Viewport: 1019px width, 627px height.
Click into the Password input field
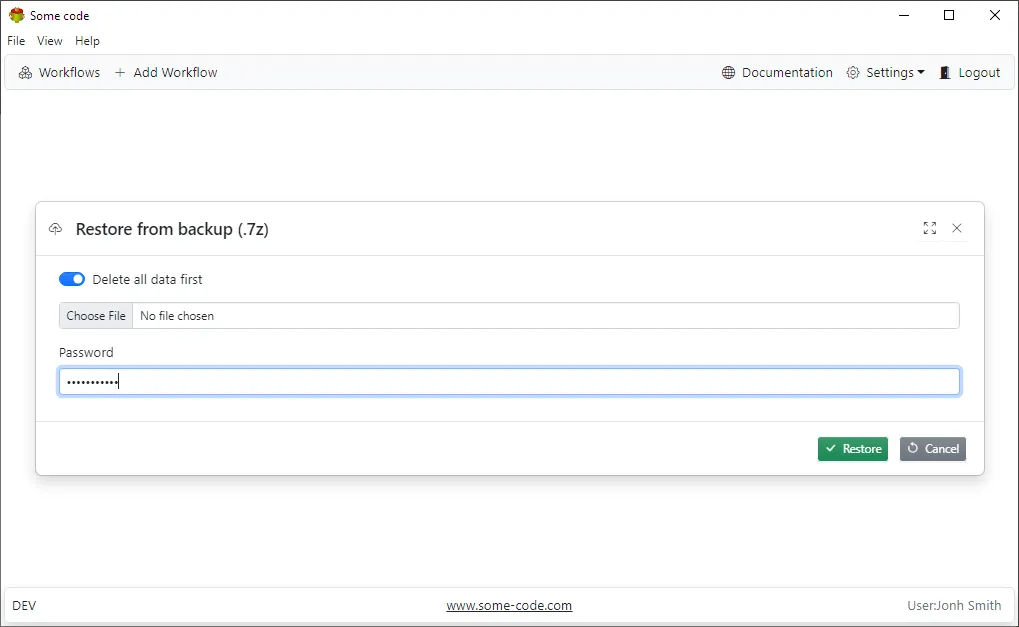[x=509, y=382]
